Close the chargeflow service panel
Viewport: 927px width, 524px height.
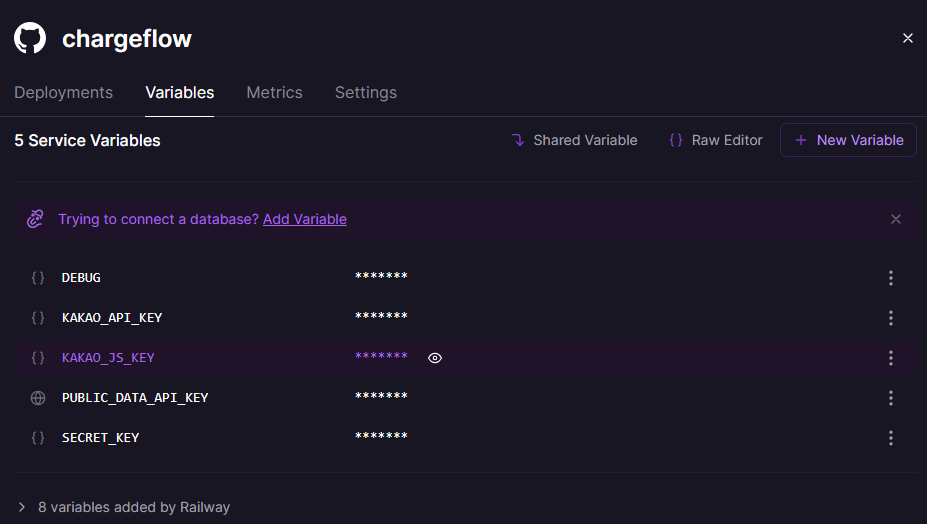907,38
